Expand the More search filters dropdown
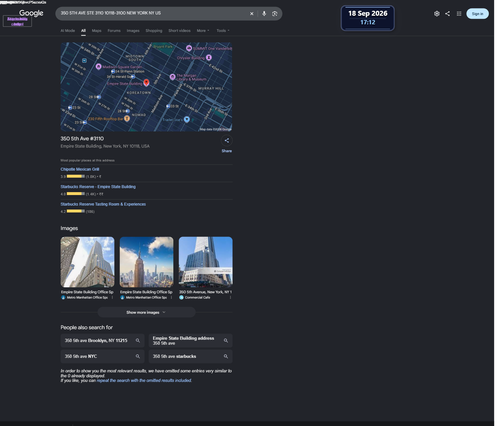The image size is (500, 426). [x=203, y=30]
